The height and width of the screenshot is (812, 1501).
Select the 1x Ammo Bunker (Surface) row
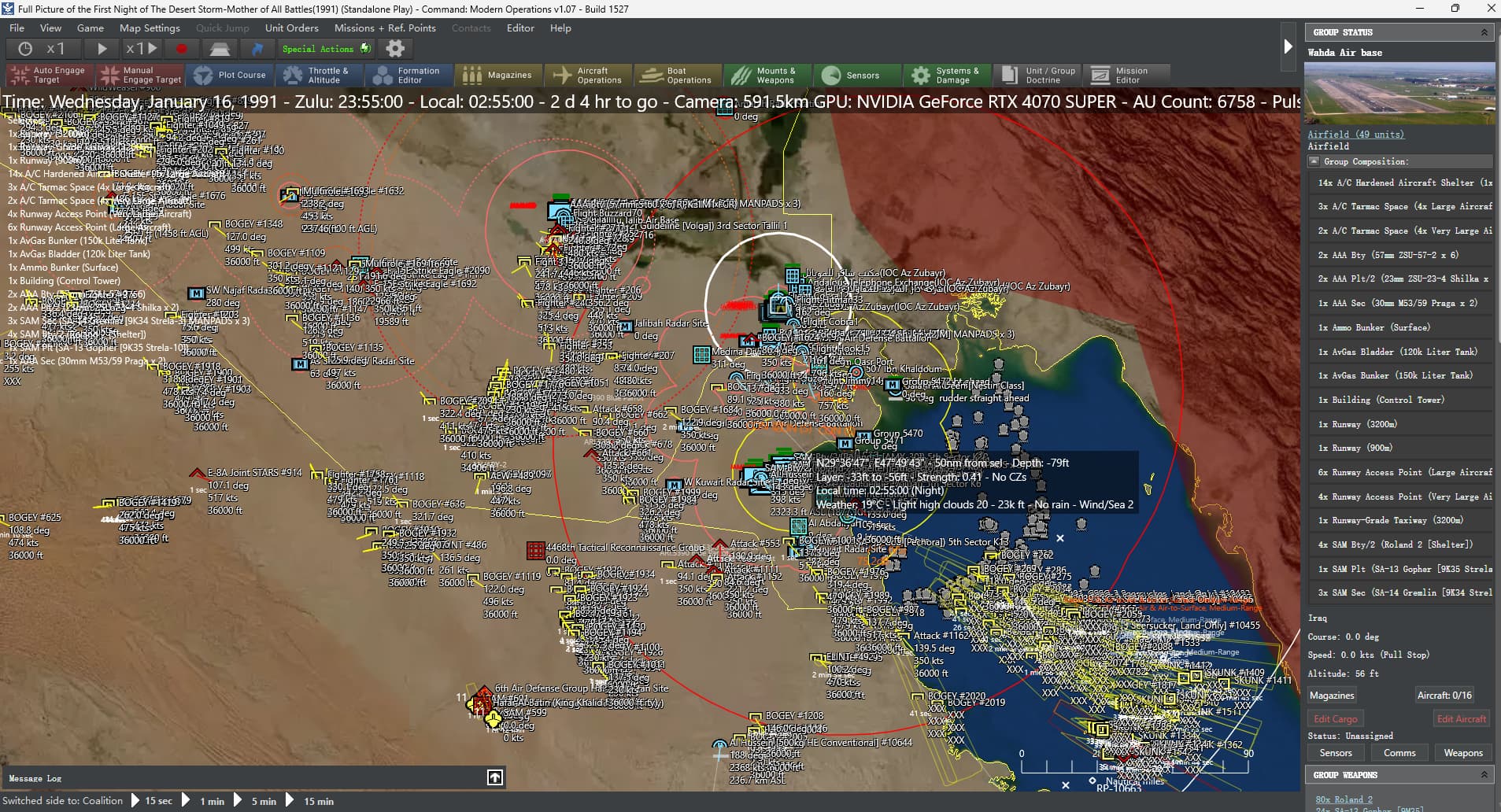coord(1401,327)
